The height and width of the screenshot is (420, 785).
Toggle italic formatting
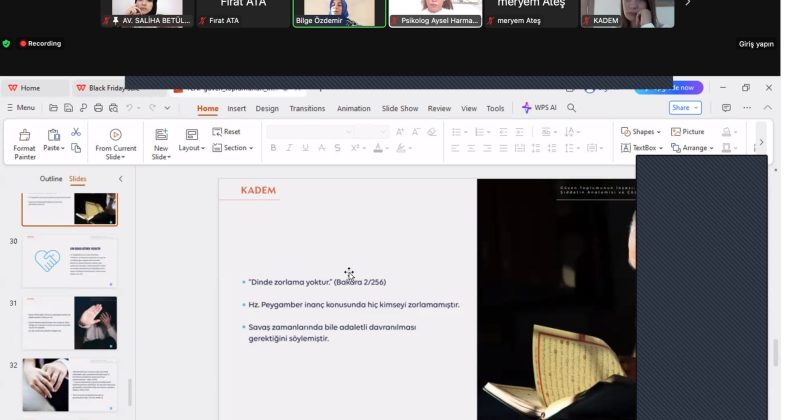[289, 148]
